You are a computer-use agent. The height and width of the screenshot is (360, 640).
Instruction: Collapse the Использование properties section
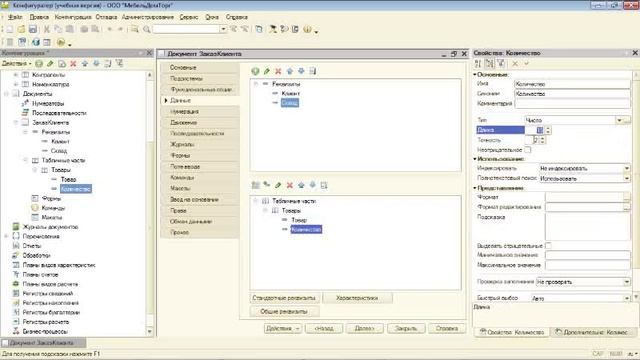click(x=475, y=159)
